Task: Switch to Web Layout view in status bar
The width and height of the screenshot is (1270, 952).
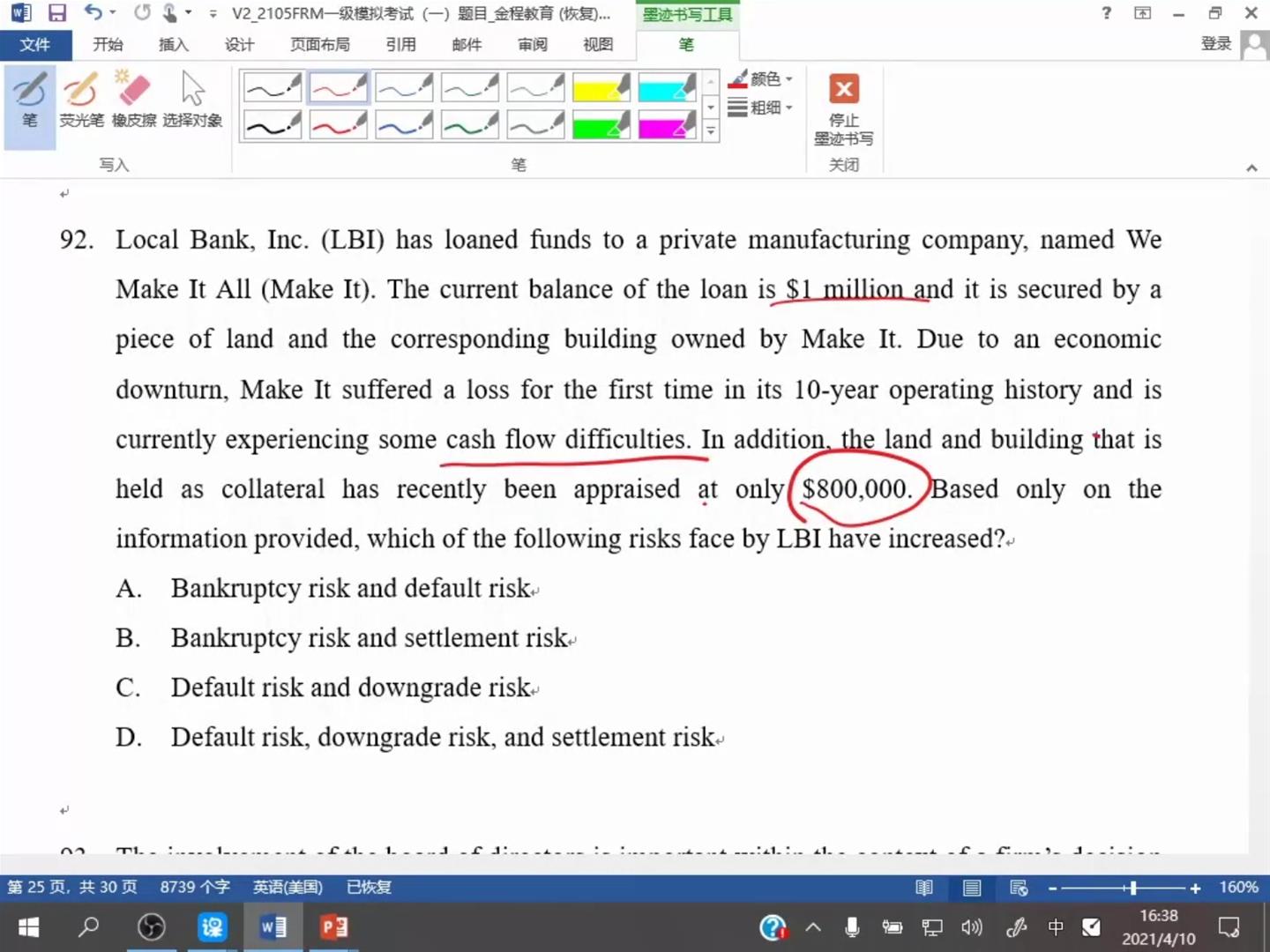Action: click(x=1019, y=888)
